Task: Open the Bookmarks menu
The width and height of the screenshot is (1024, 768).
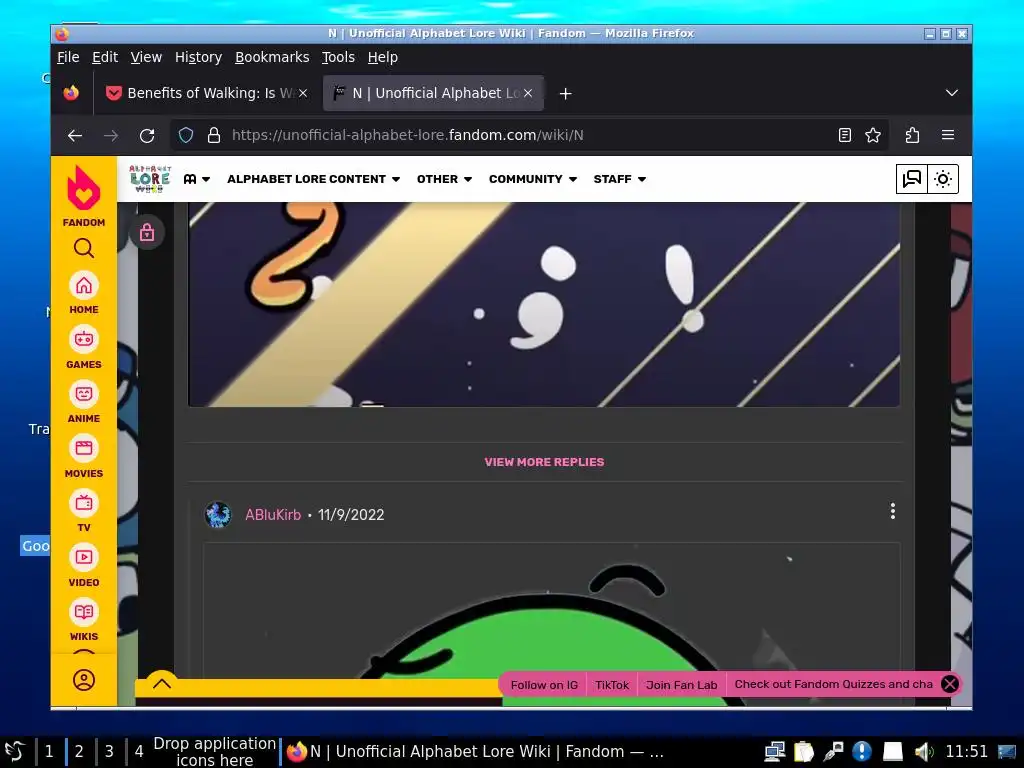Action: point(272,57)
